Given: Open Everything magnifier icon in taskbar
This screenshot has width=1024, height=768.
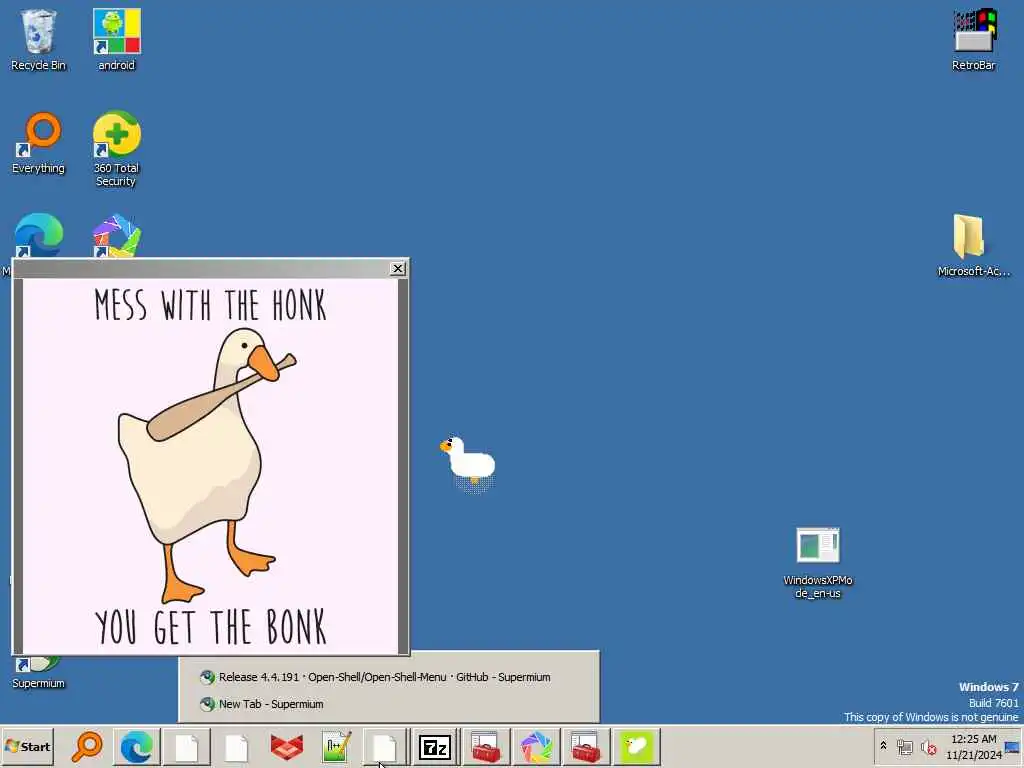Looking at the screenshot, I should 87,746.
